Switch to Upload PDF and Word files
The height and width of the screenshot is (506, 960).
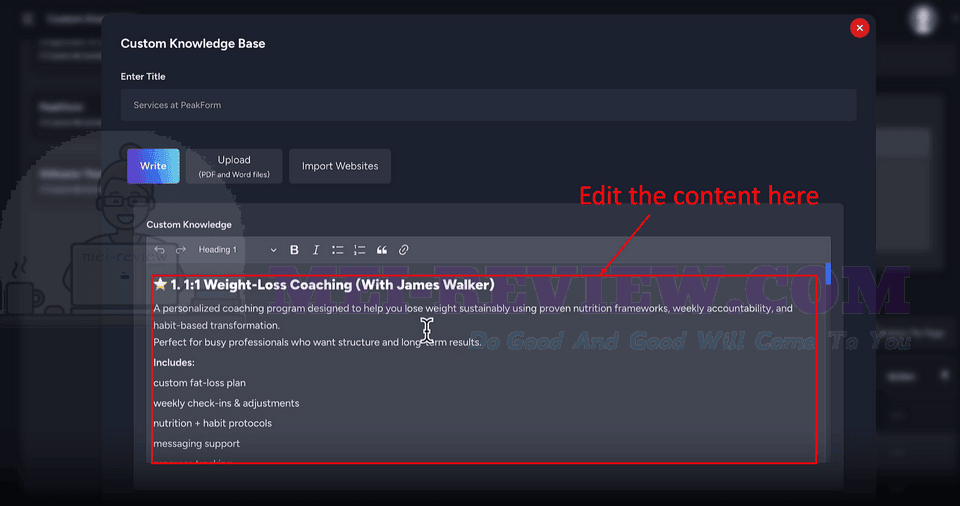pos(234,166)
